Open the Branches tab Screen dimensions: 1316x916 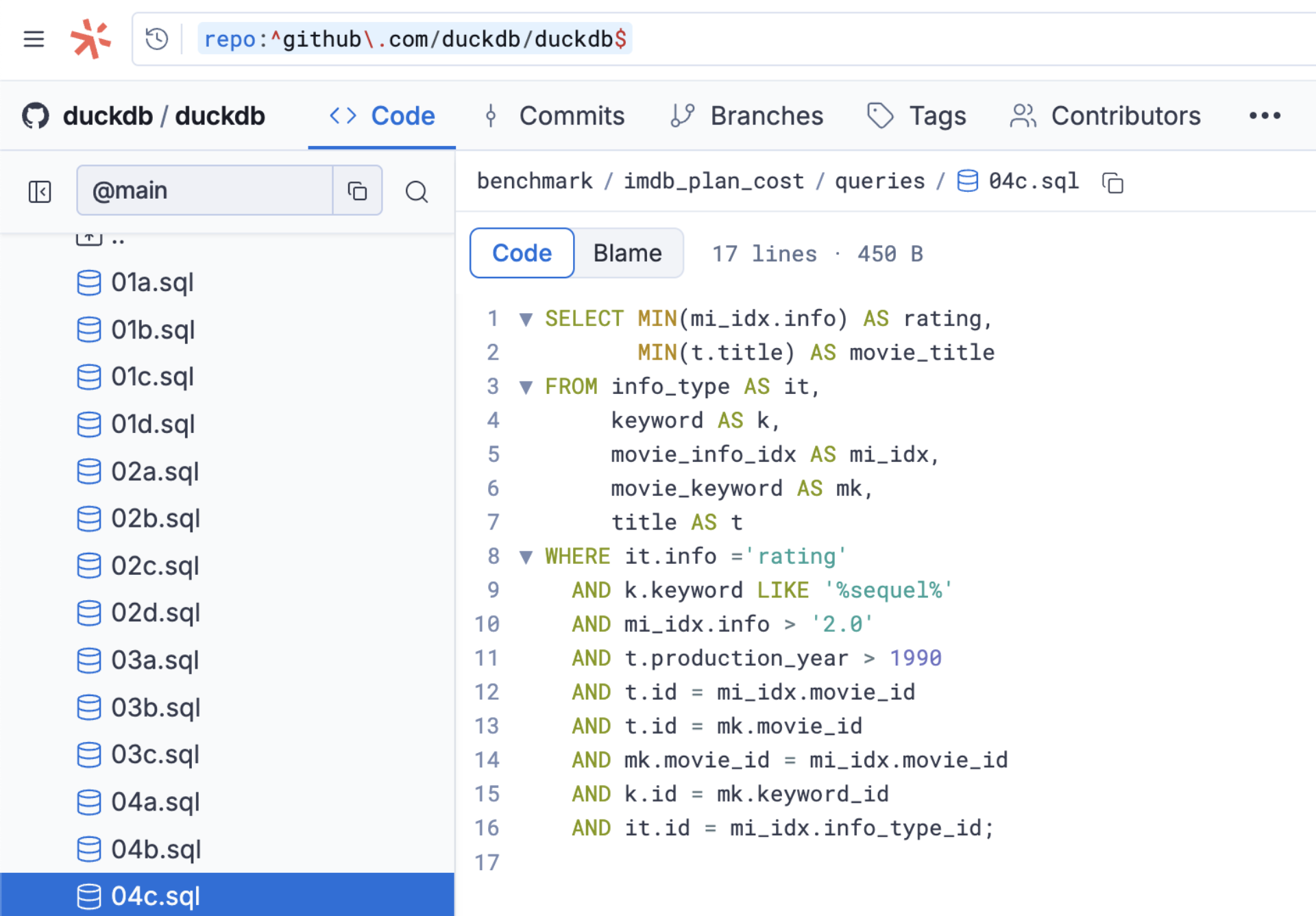click(x=766, y=115)
